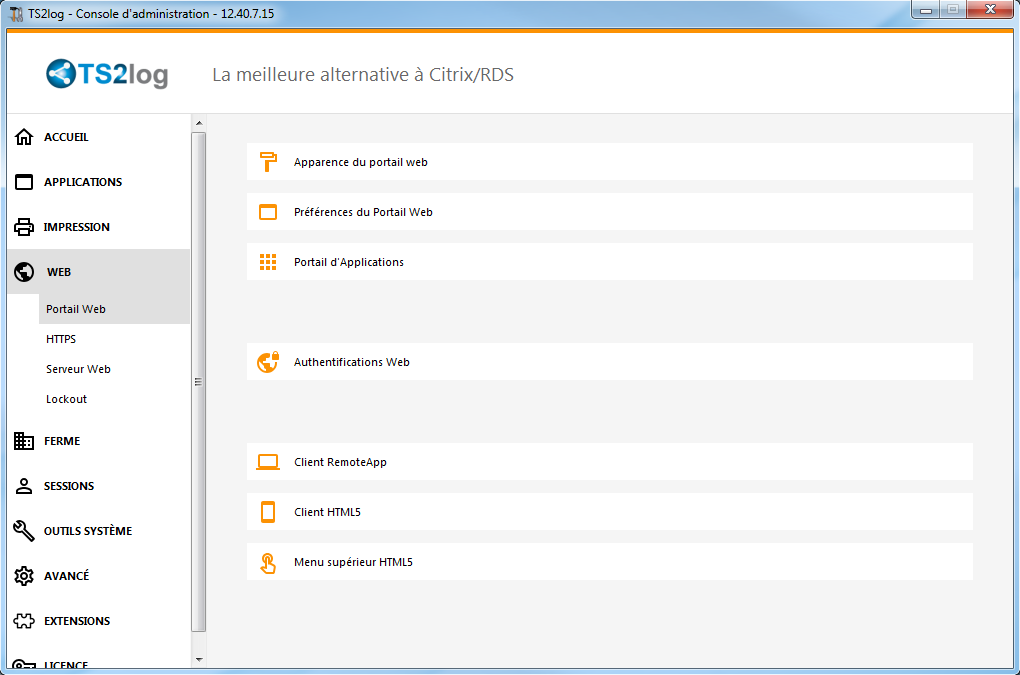The image size is (1020, 675).
Task: Select the WEB menu entry
Action: coord(99,272)
